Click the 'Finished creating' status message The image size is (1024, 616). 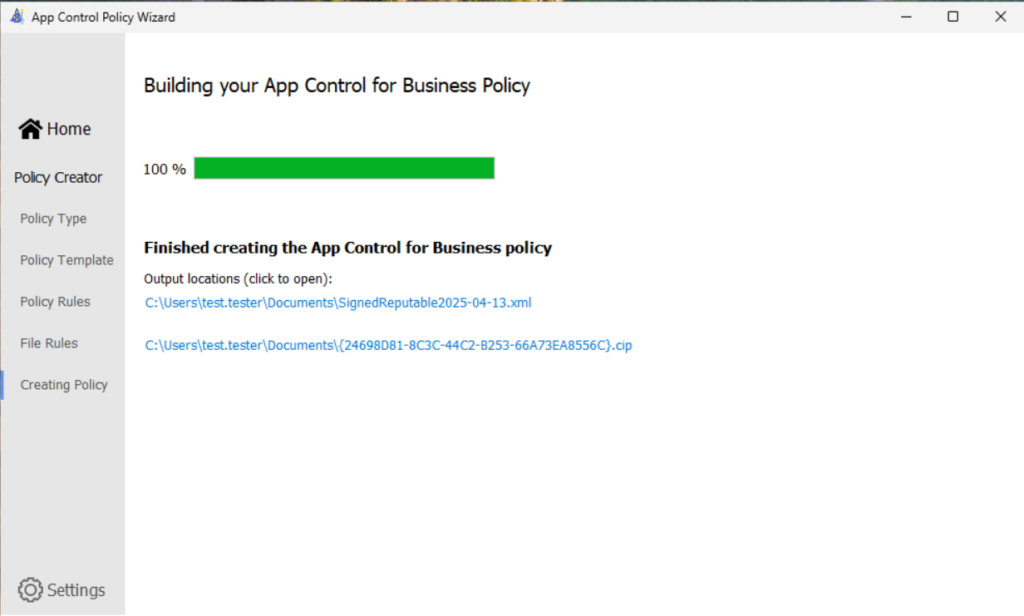point(347,248)
